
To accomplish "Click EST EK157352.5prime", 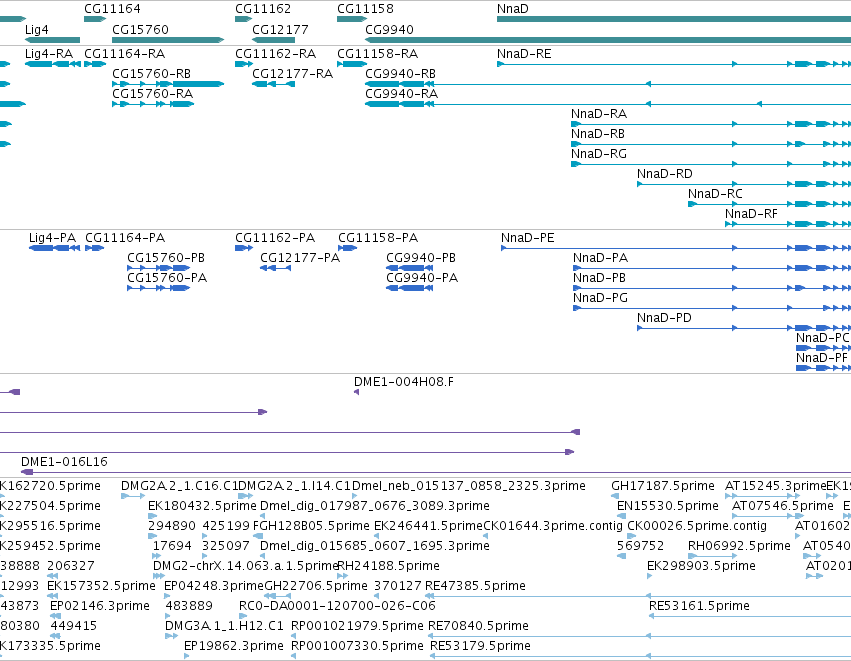I will coord(52,596).
